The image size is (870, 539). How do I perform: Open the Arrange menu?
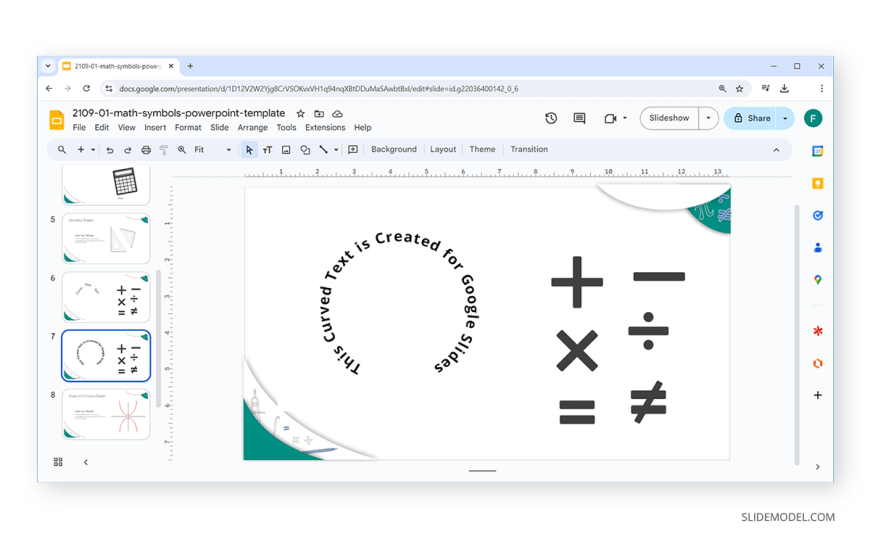pos(252,128)
